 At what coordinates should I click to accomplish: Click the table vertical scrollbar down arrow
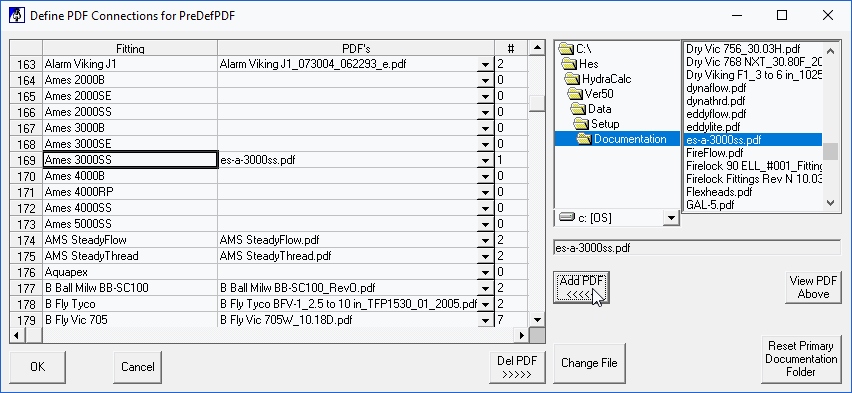coord(537,320)
